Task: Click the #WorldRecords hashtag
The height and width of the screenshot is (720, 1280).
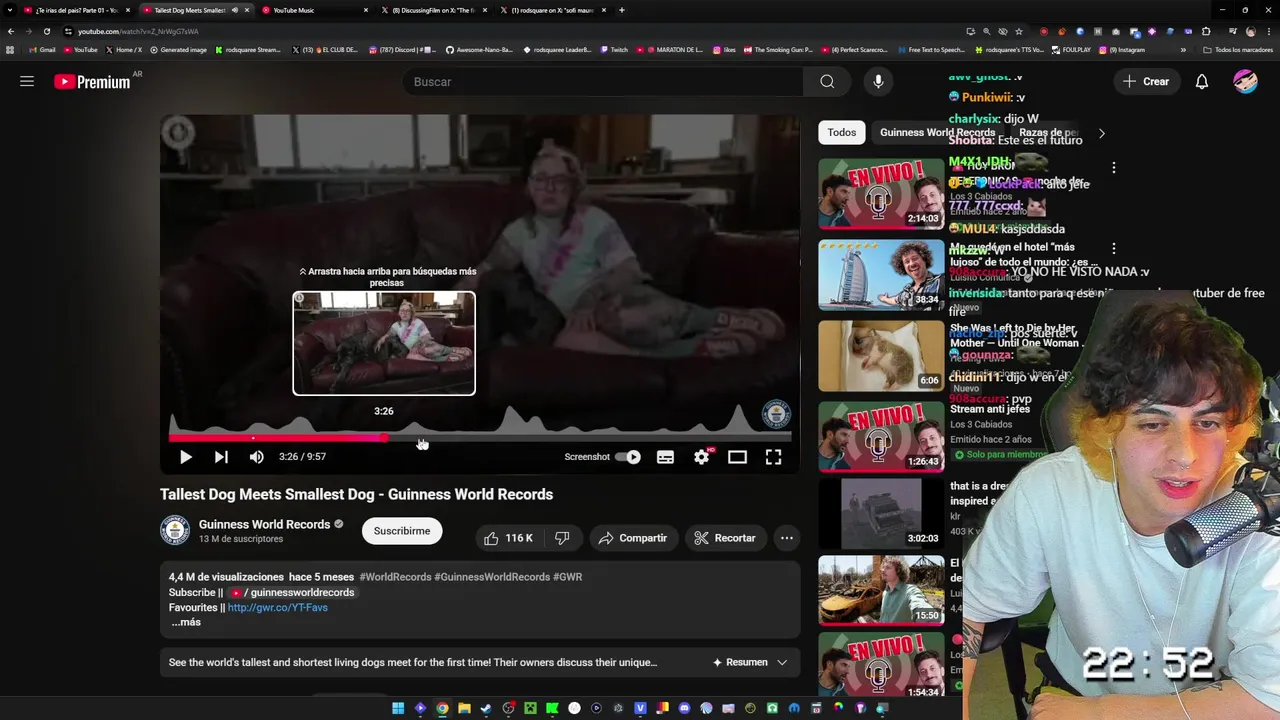Action: pos(395,577)
